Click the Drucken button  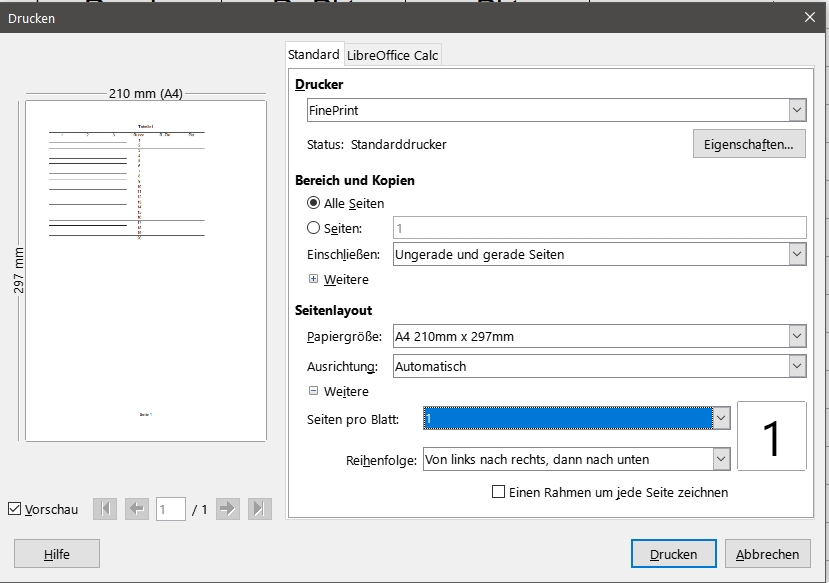(x=674, y=554)
